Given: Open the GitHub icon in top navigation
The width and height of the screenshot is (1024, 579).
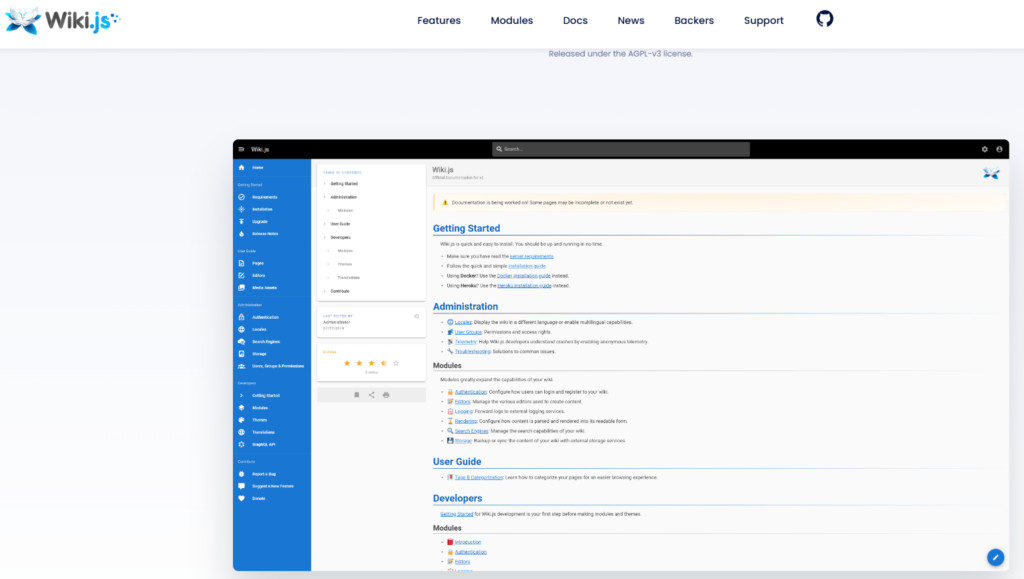Looking at the screenshot, I should pos(824,19).
